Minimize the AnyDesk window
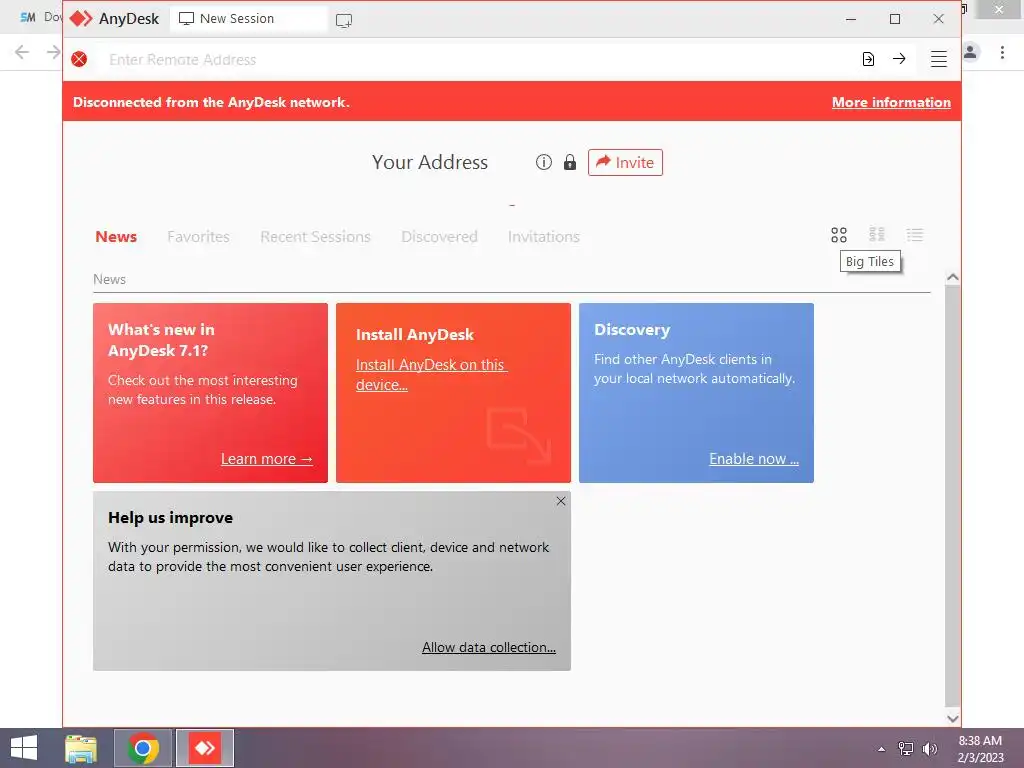 851,19
